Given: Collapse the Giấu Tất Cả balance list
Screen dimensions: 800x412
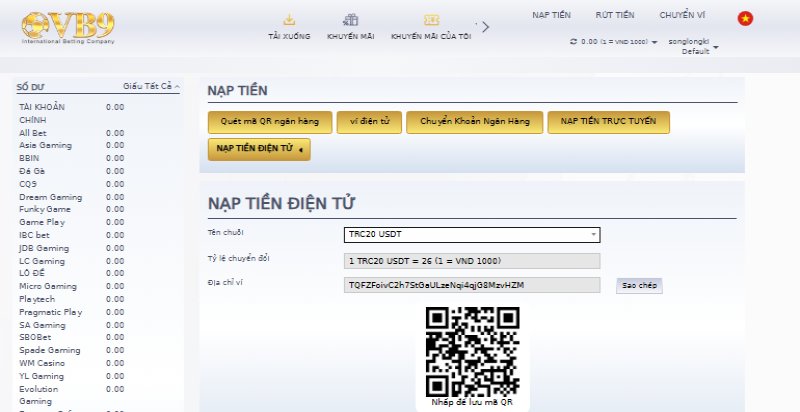Looking at the screenshot, I should click(151, 86).
